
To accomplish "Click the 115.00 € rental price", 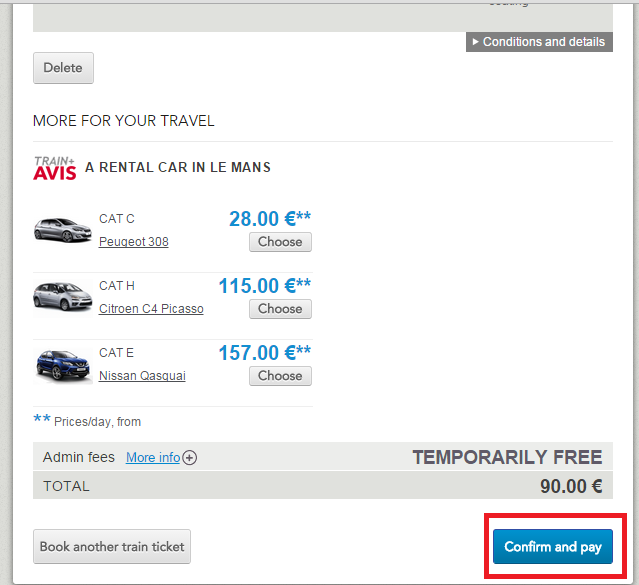I will tap(264, 286).
